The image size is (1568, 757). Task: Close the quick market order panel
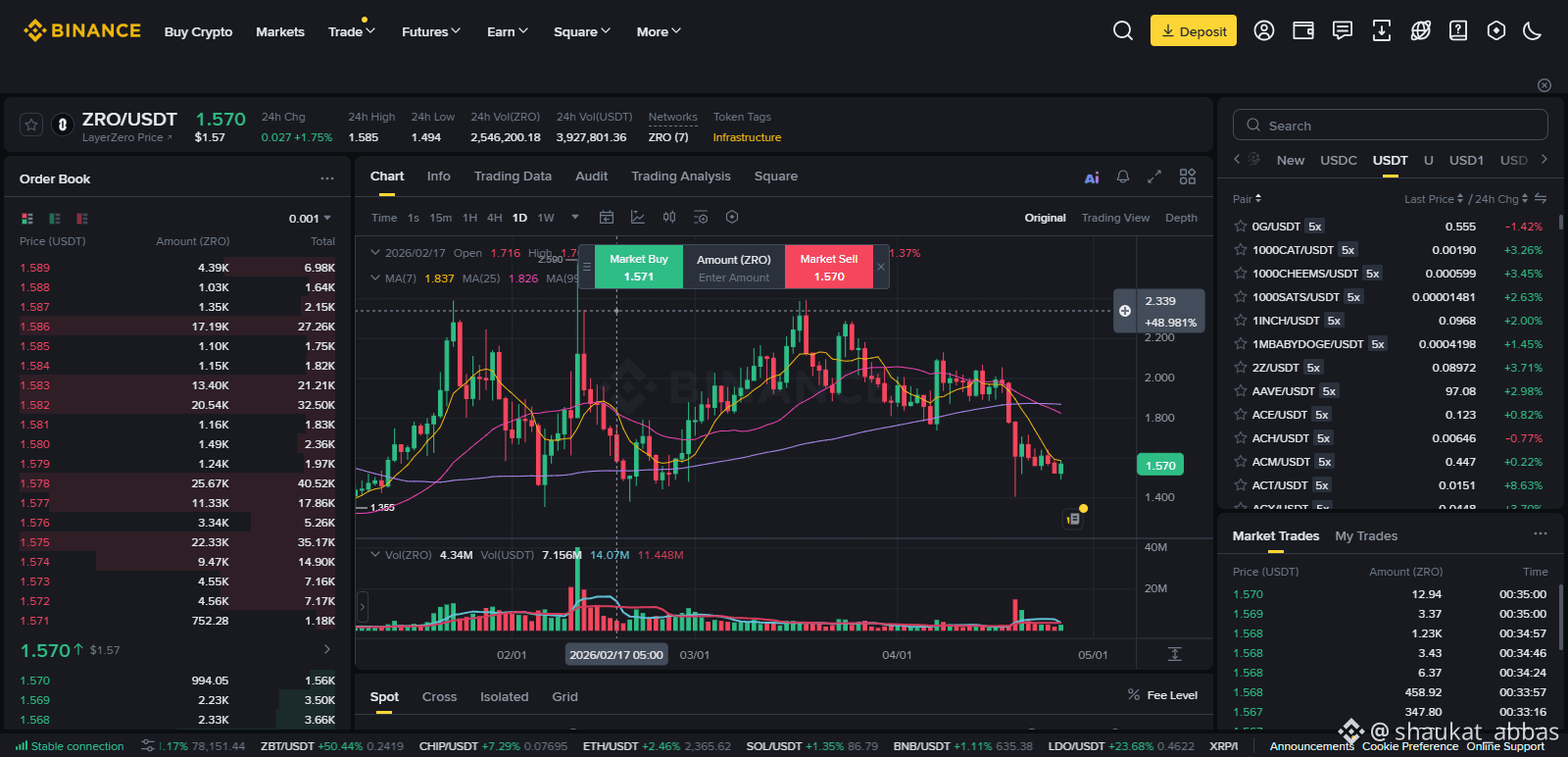tap(881, 267)
